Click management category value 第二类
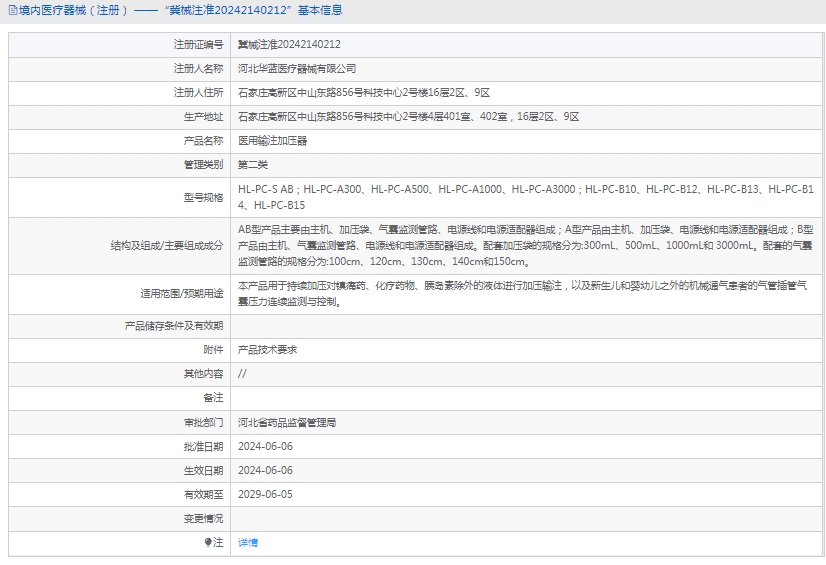 253,165
